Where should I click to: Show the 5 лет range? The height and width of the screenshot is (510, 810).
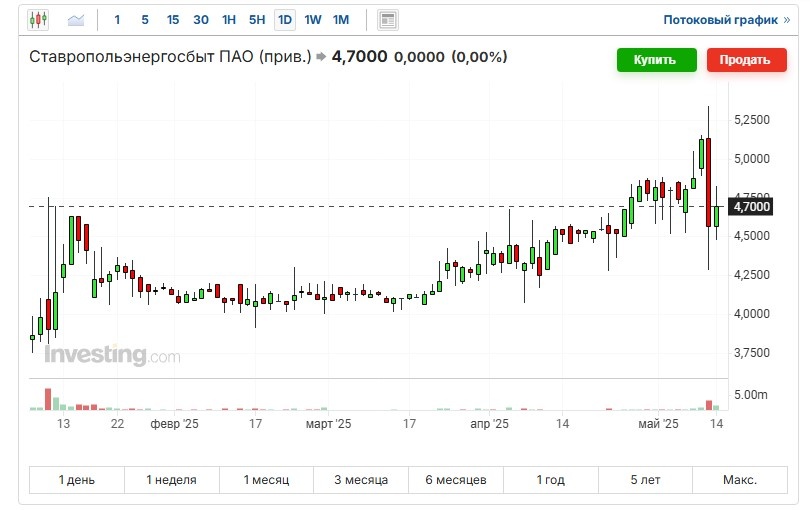click(x=645, y=480)
